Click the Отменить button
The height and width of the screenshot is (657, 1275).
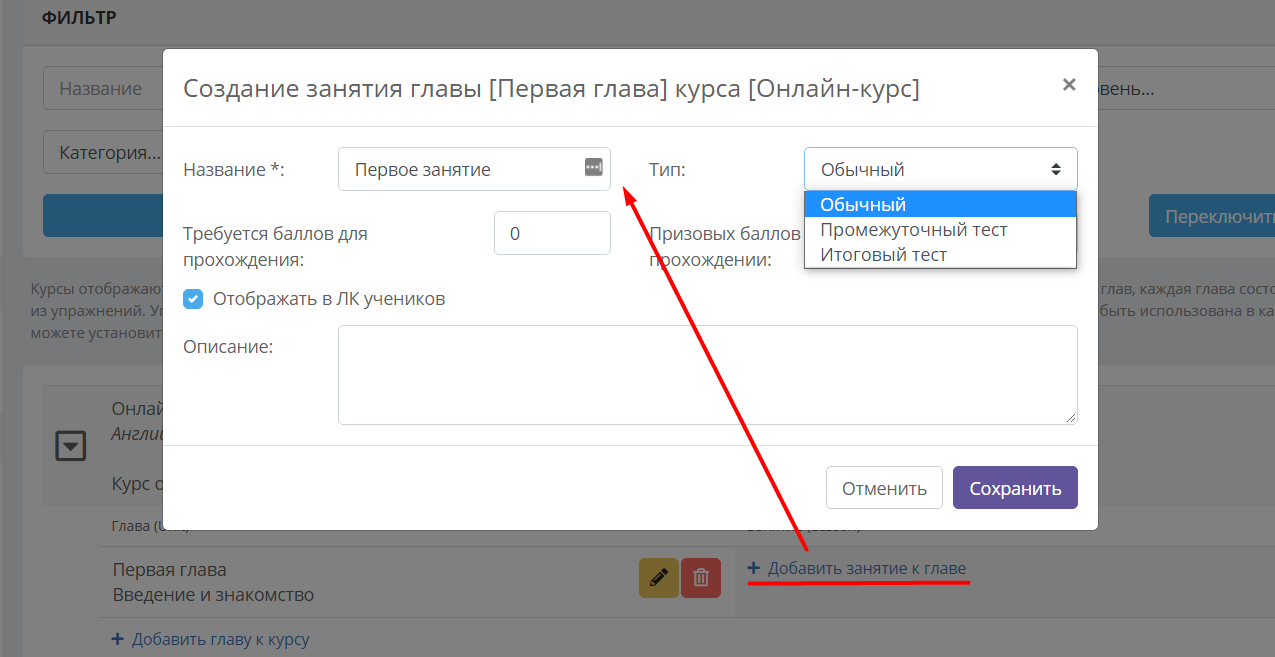point(884,488)
